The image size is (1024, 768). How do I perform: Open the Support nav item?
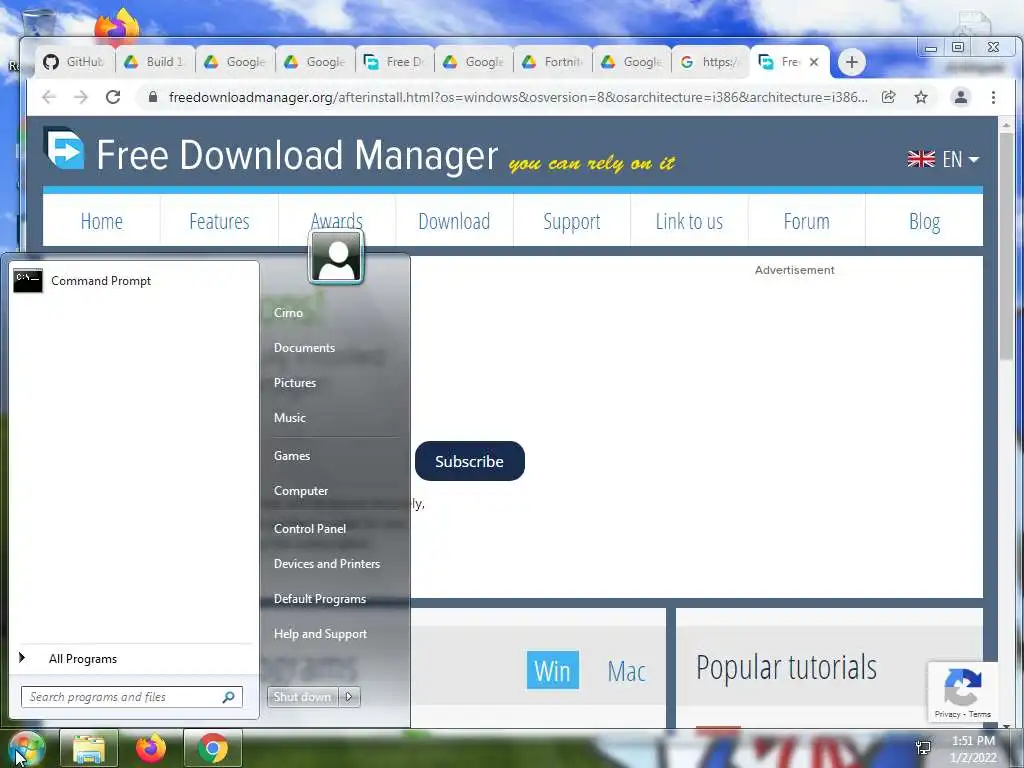coord(572,221)
